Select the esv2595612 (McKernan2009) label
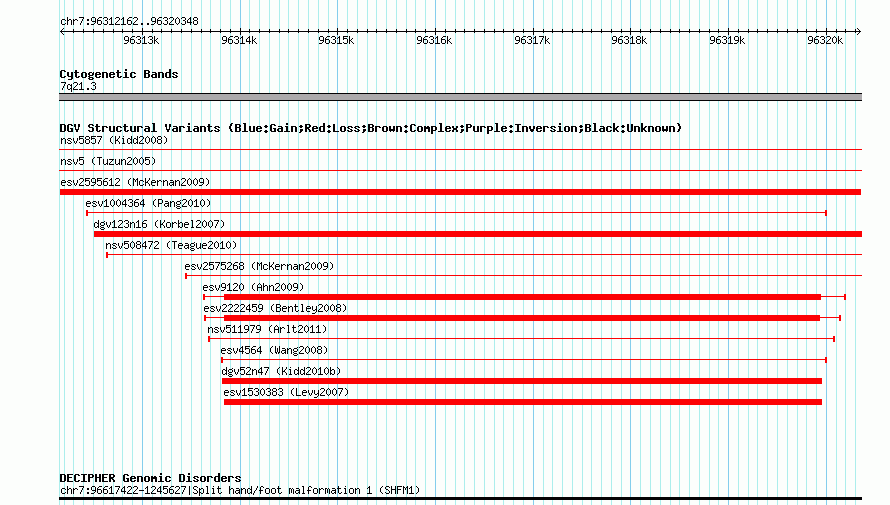Screen dimensions: 890x505 (135, 182)
